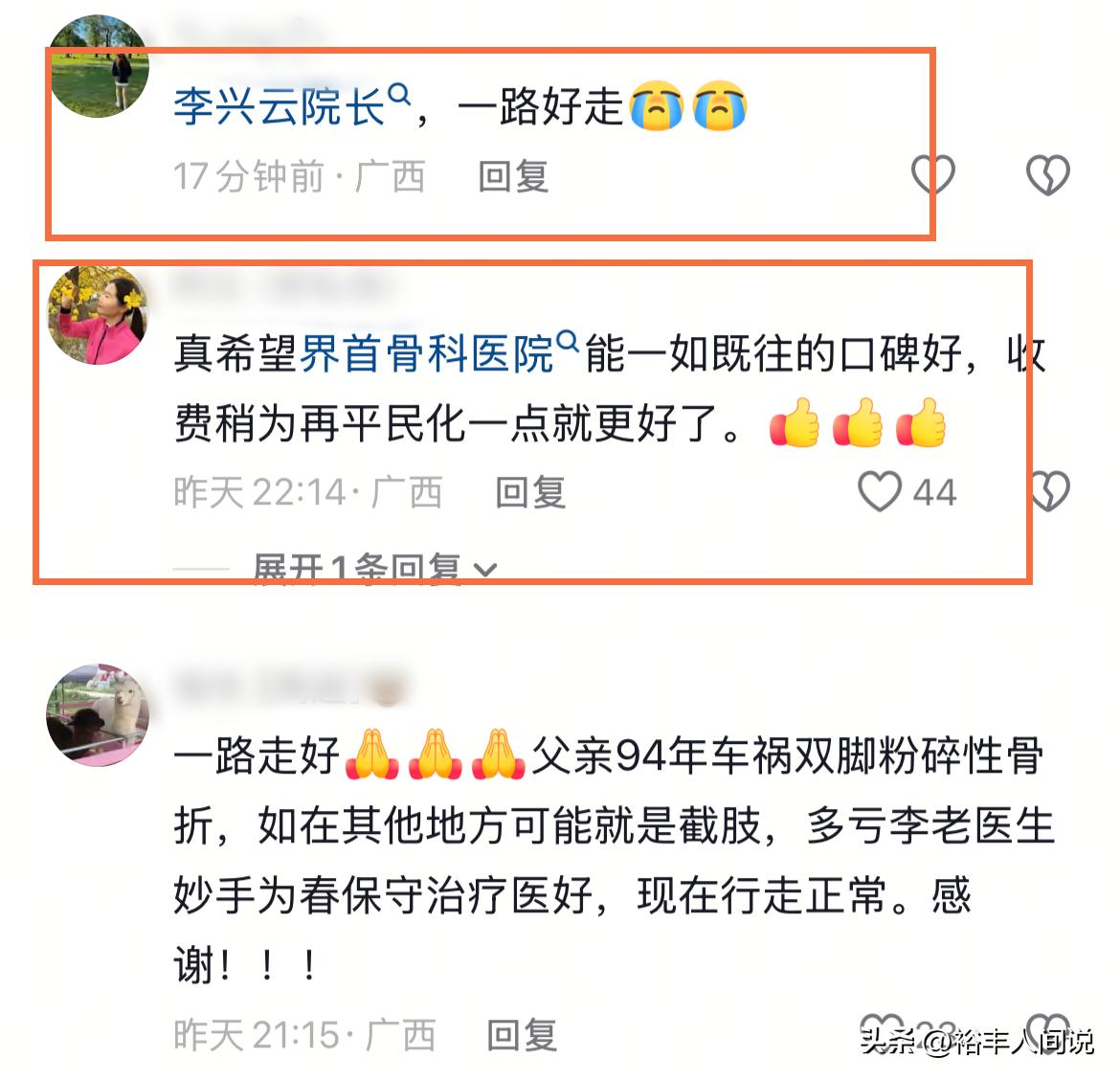
Task: Open the alpaca avatar of third commenter
Action: click(x=97, y=715)
